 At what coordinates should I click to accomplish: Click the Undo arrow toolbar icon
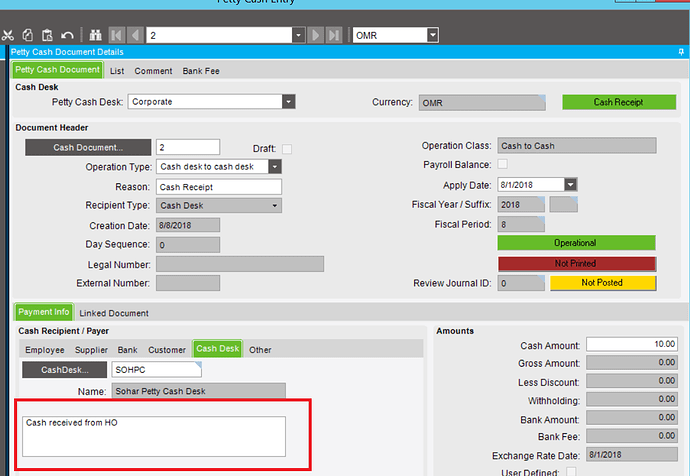click(67, 35)
